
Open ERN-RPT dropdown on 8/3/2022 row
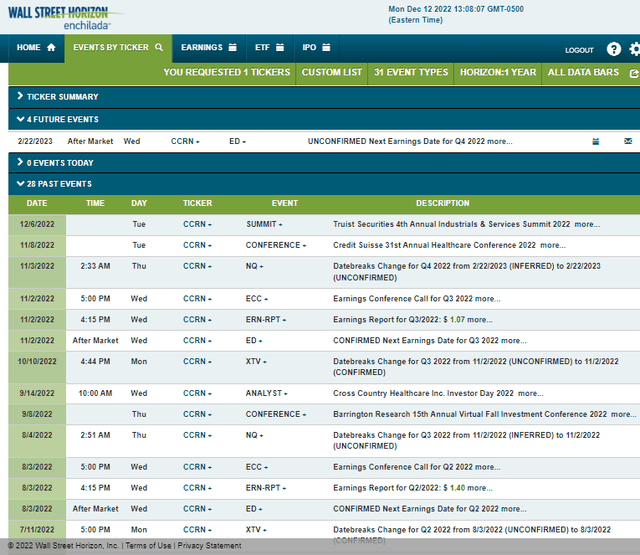pos(266,488)
